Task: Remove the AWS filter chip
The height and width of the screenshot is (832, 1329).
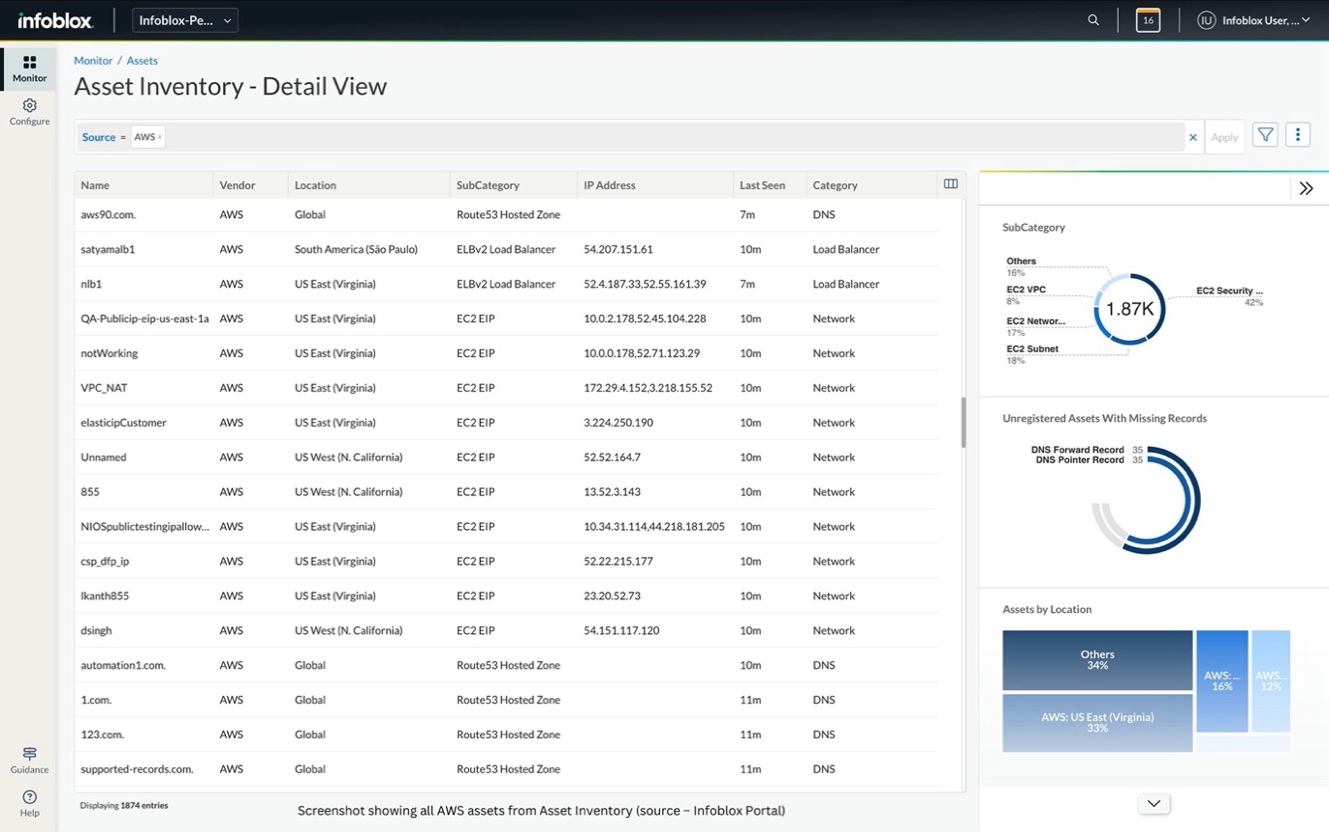Action: [x=160, y=137]
